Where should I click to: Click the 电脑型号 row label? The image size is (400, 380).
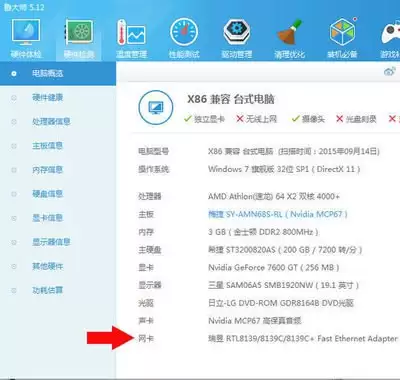click(x=154, y=151)
